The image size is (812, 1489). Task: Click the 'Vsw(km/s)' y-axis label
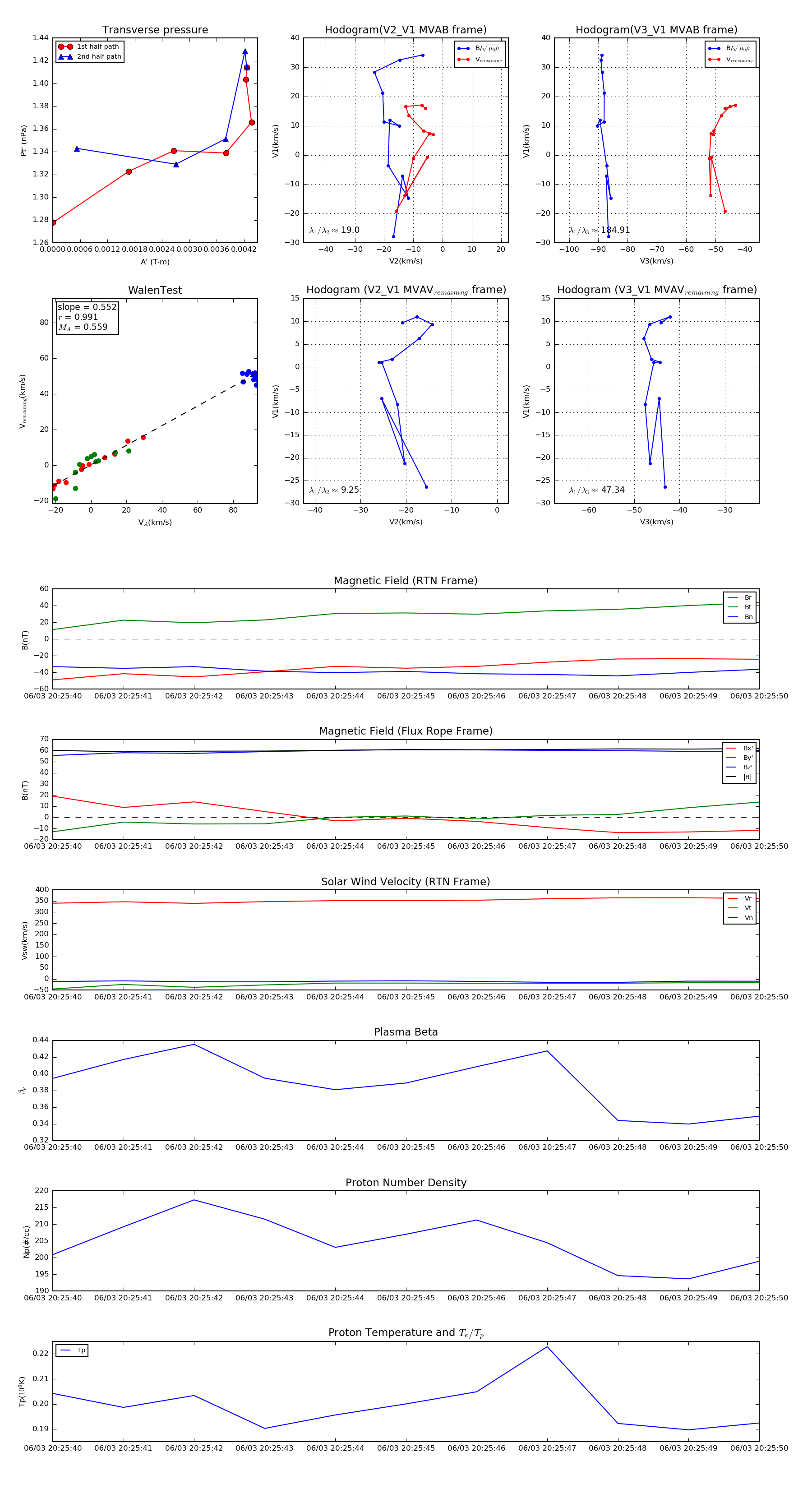[24, 940]
